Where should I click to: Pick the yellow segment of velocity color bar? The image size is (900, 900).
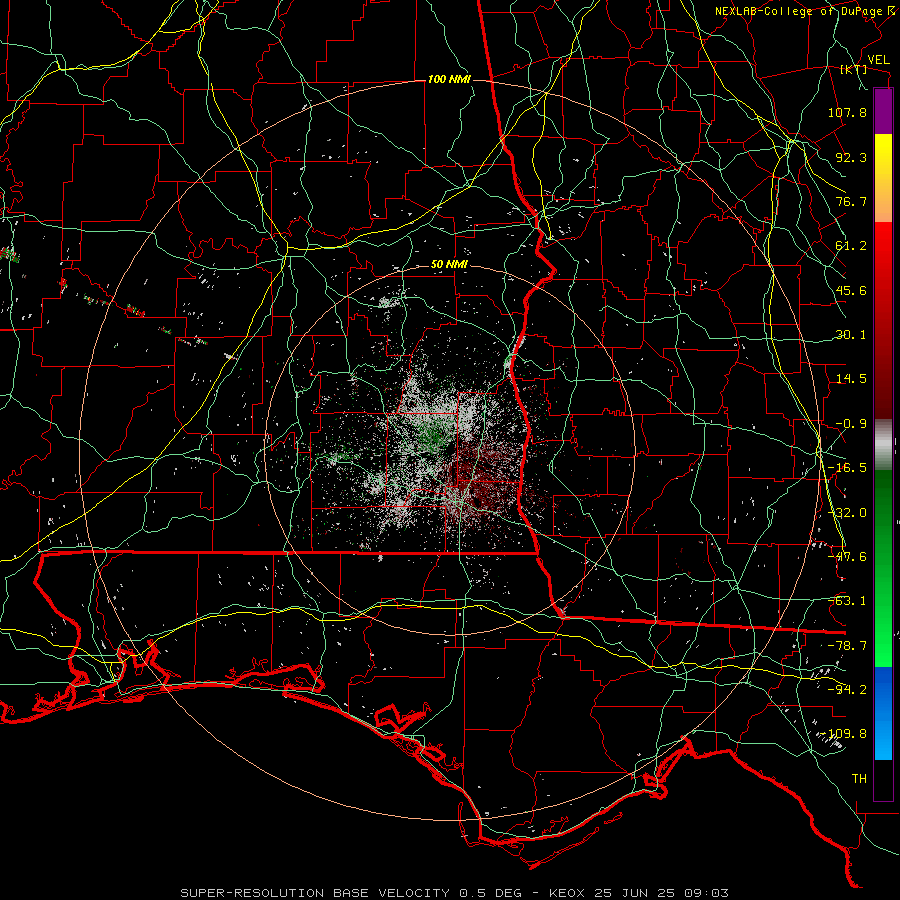(883, 155)
